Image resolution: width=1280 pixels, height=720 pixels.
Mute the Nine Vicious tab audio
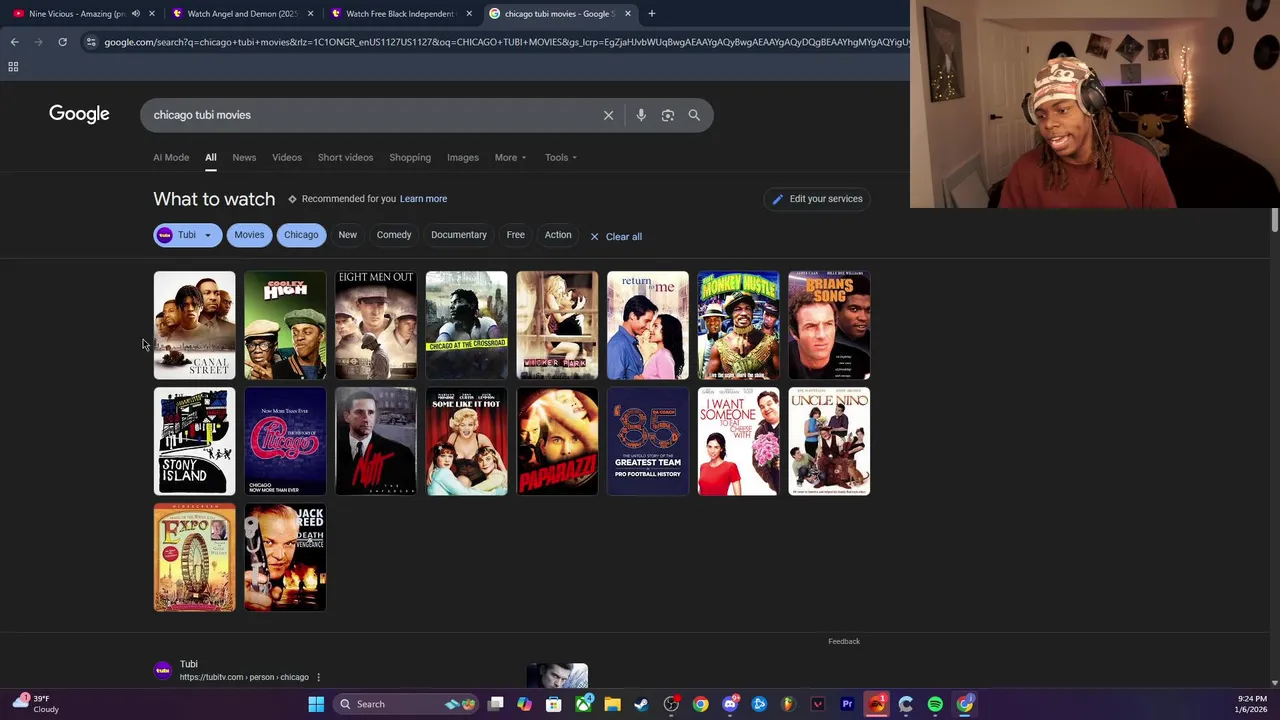tap(135, 14)
